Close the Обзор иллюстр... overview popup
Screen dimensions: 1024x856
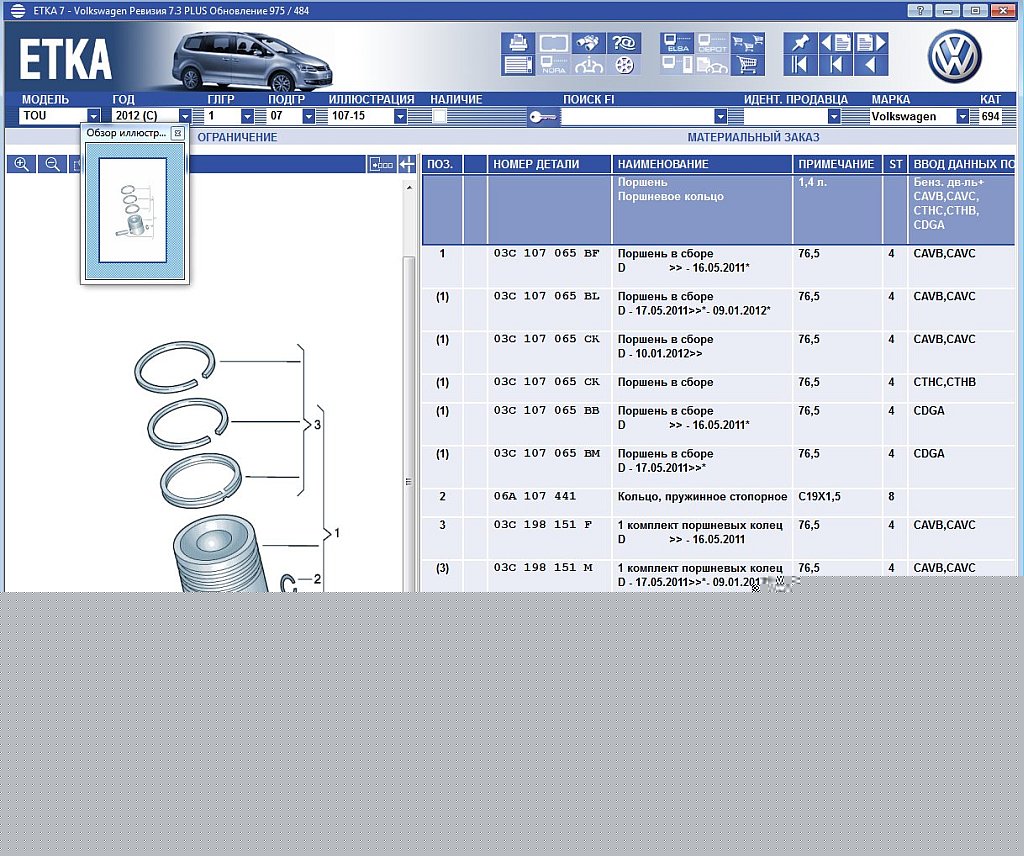point(178,133)
